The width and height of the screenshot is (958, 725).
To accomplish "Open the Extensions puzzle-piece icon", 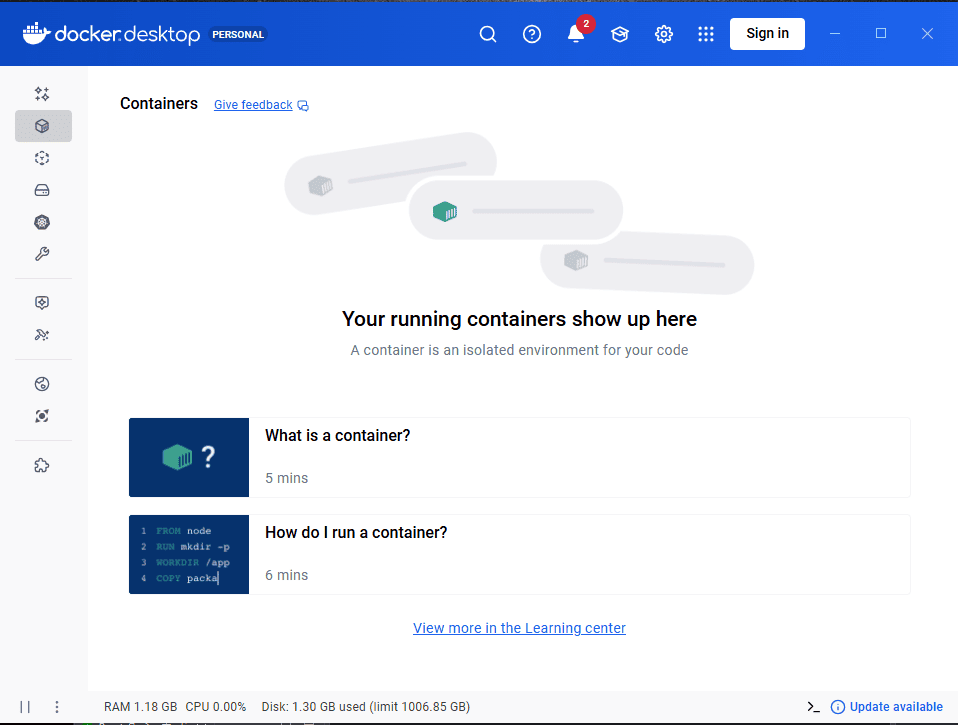I will [42, 465].
